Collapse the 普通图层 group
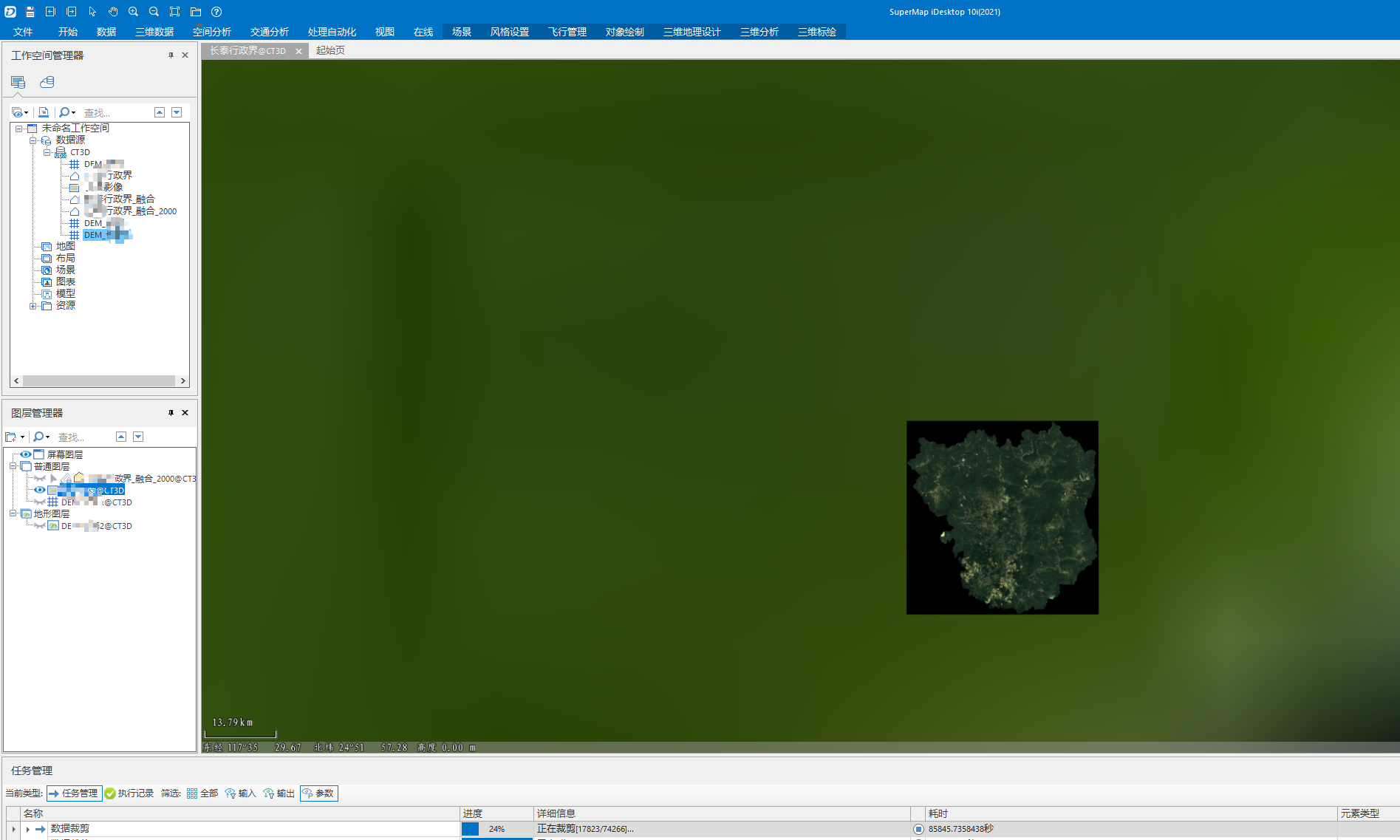Image resolution: width=1400 pixels, height=840 pixels. (13, 466)
